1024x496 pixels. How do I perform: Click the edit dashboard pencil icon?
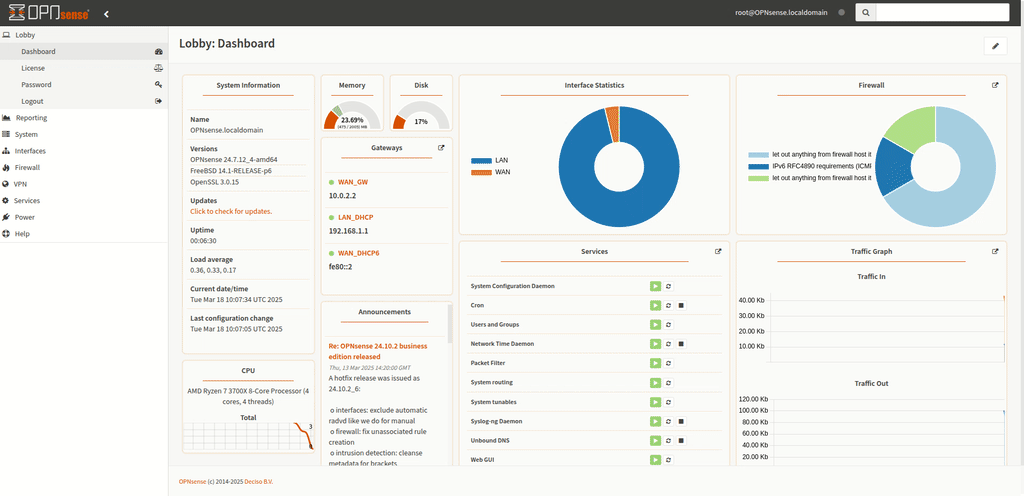click(x=994, y=46)
